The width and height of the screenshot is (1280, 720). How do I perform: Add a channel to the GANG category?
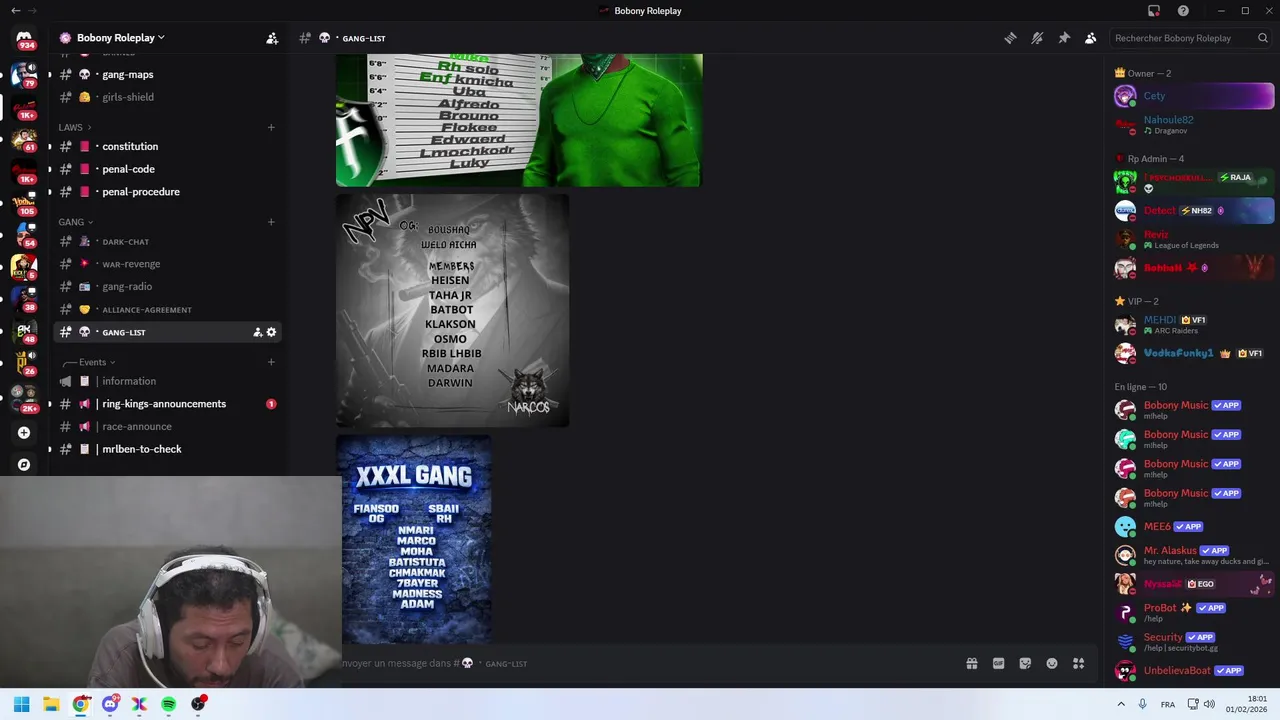point(271,222)
